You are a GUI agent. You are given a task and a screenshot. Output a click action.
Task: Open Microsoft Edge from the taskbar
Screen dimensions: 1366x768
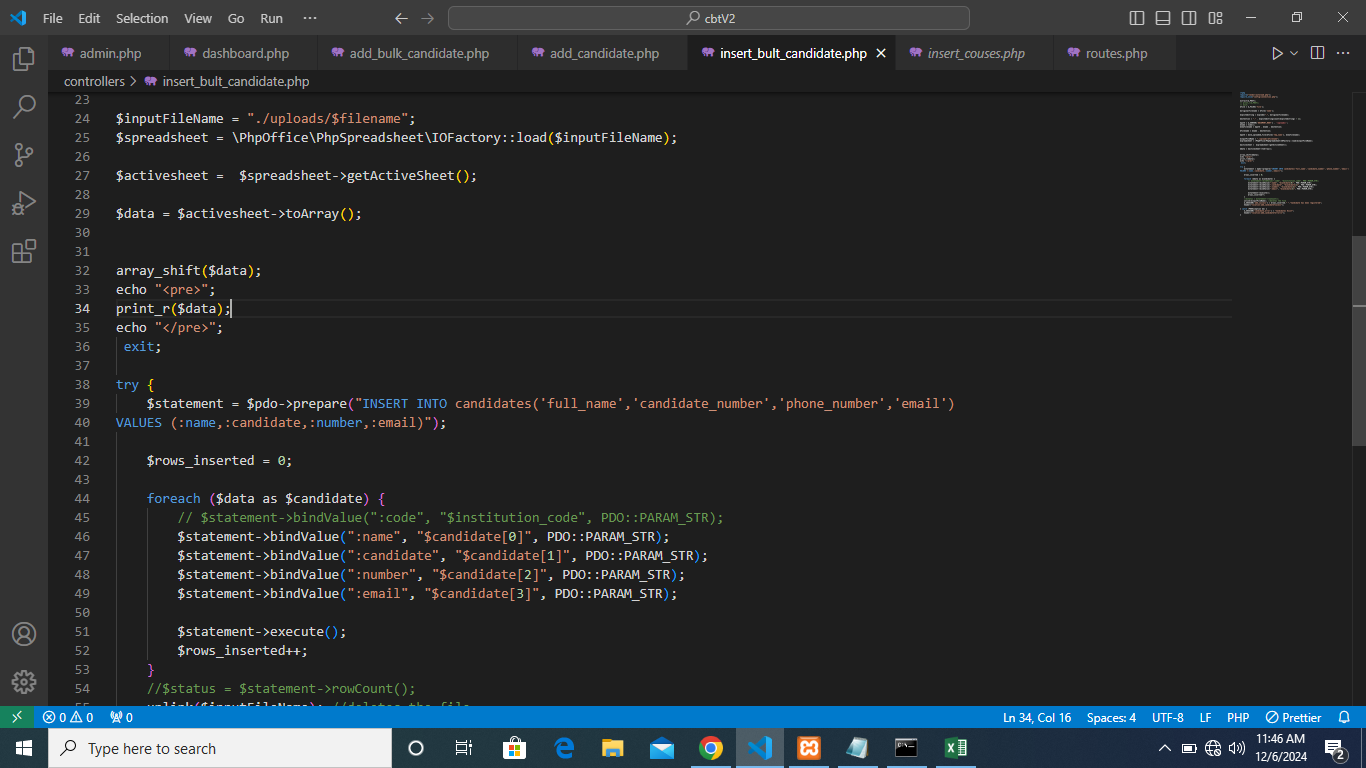point(564,748)
